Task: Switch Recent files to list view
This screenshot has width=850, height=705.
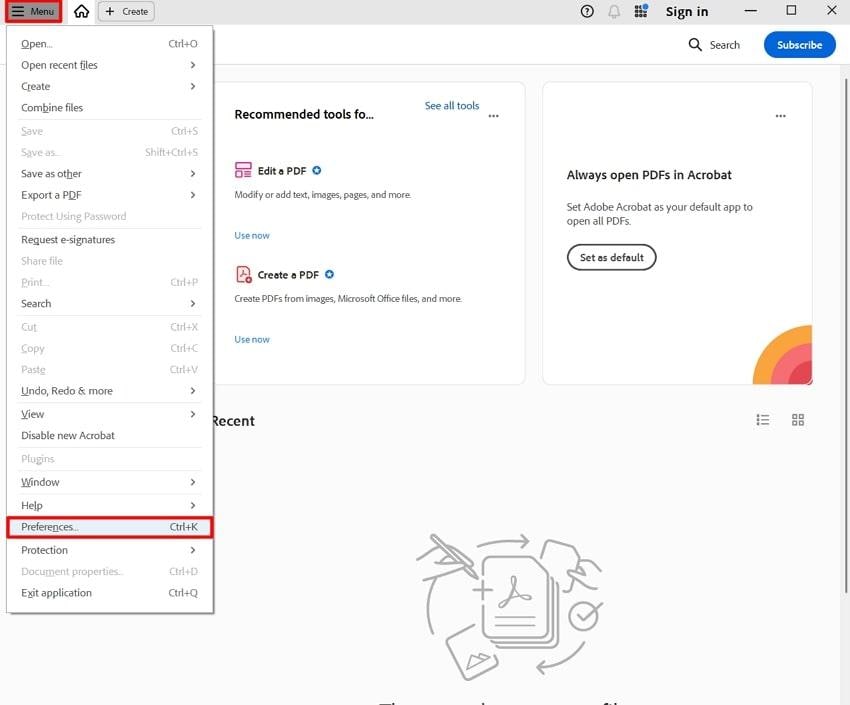Action: tap(762, 420)
